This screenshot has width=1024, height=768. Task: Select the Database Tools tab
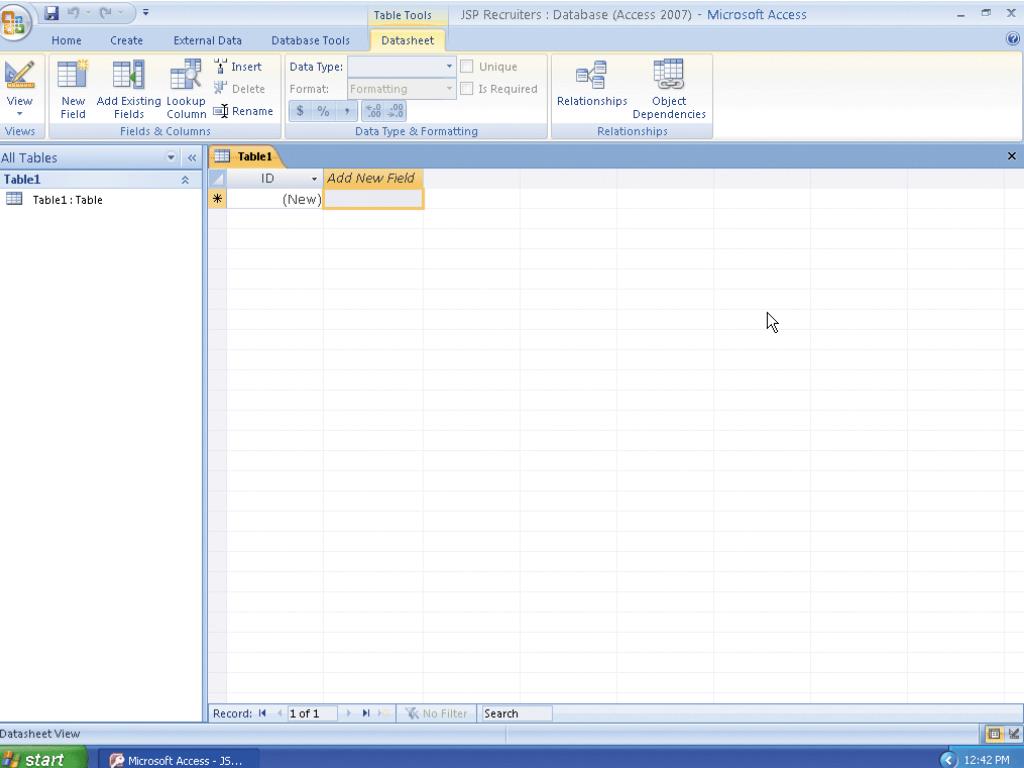tap(310, 40)
